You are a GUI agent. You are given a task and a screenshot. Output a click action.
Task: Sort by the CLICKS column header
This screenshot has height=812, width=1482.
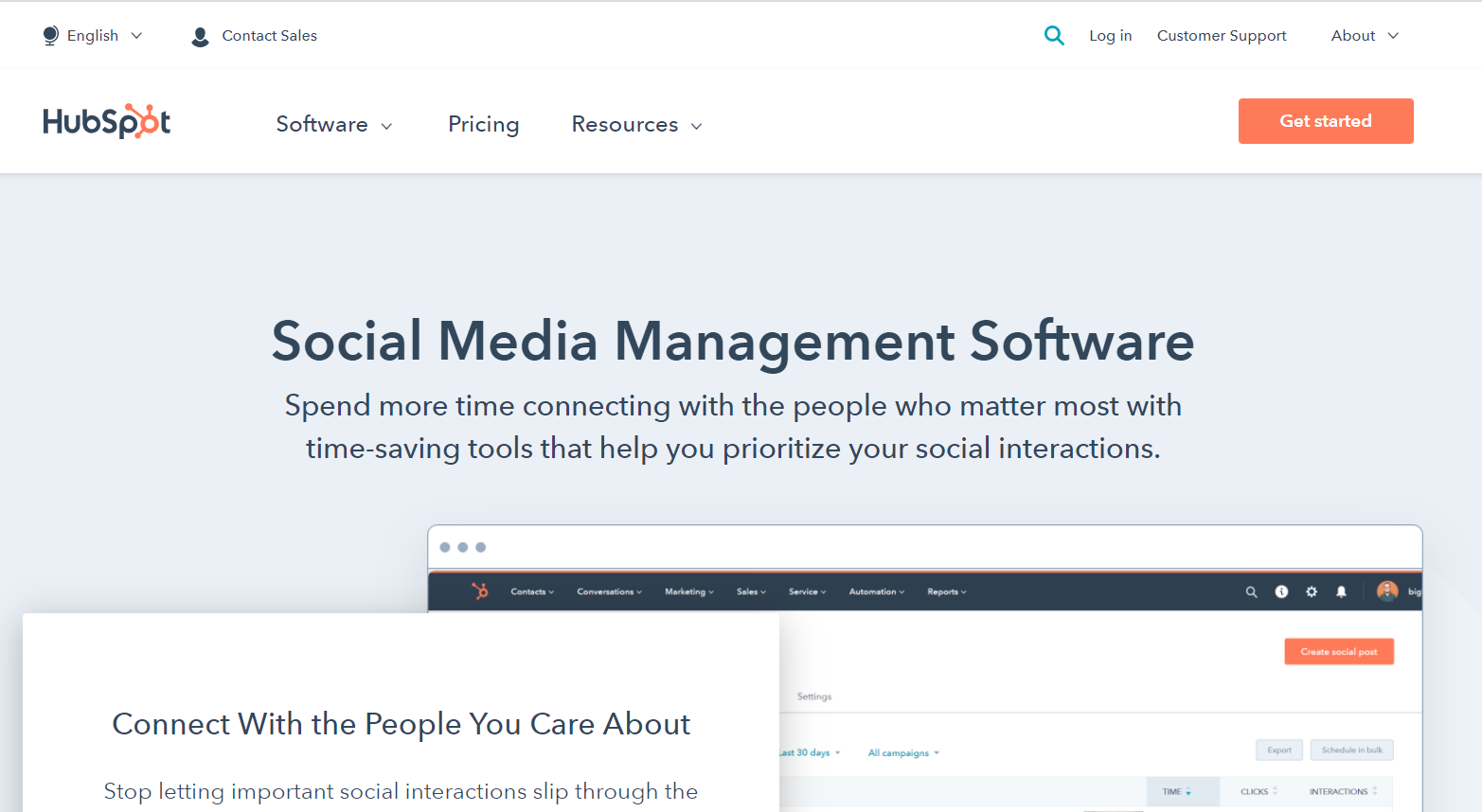pyautogui.click(x=1259, y=791)
